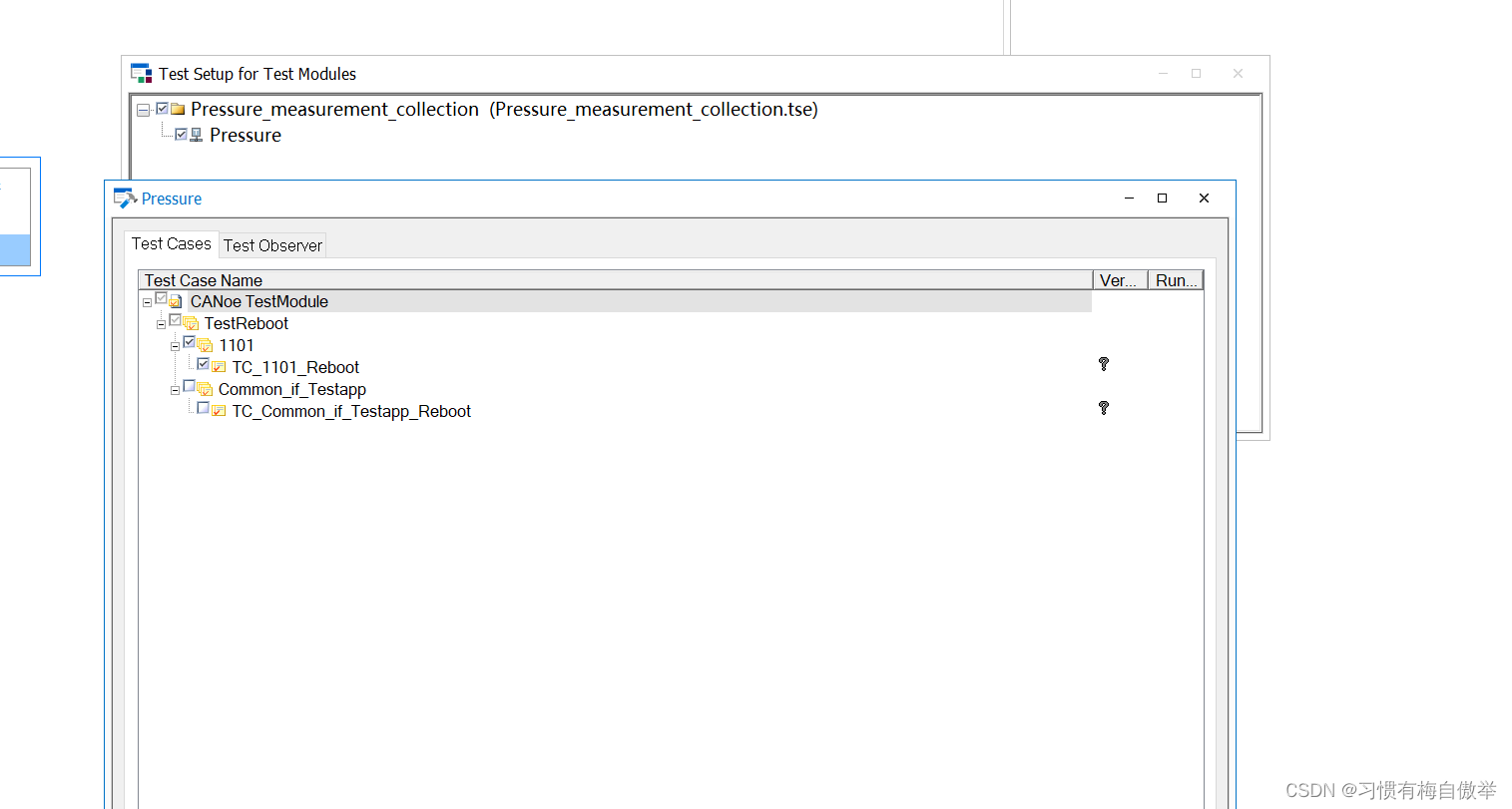The height and width of the screenshot is (809, 1512).
Task: Select the TC_1101_Reboot test case
Action: [x=295, y=367]
